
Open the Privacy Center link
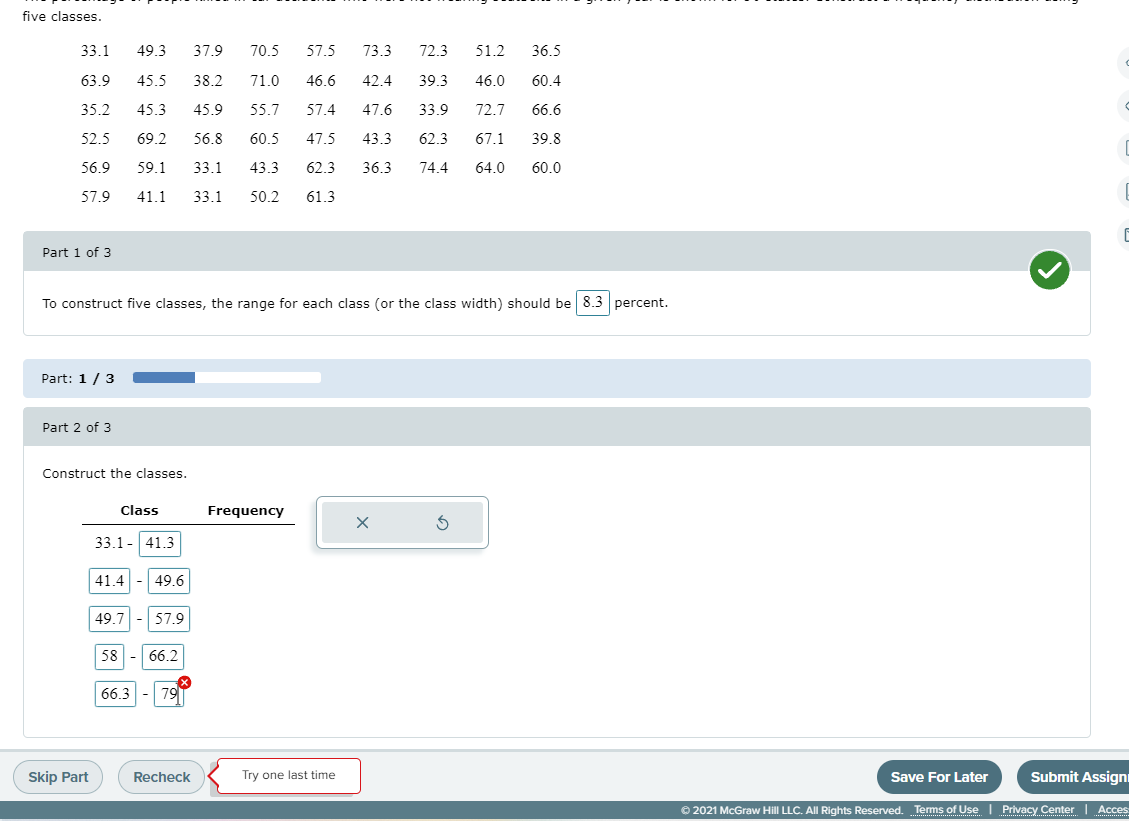coord(1038,809)
